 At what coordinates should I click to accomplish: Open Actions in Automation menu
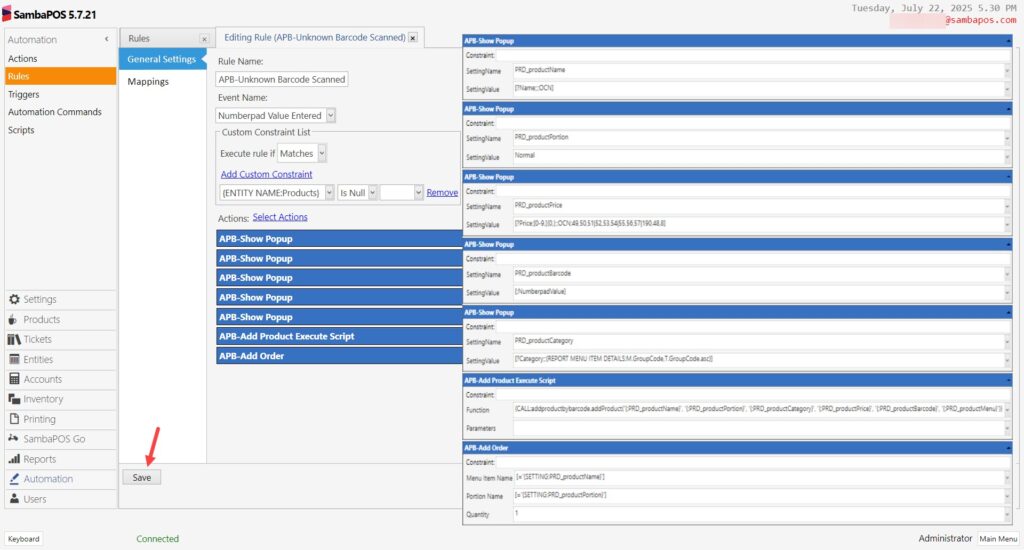pos(23,59)
